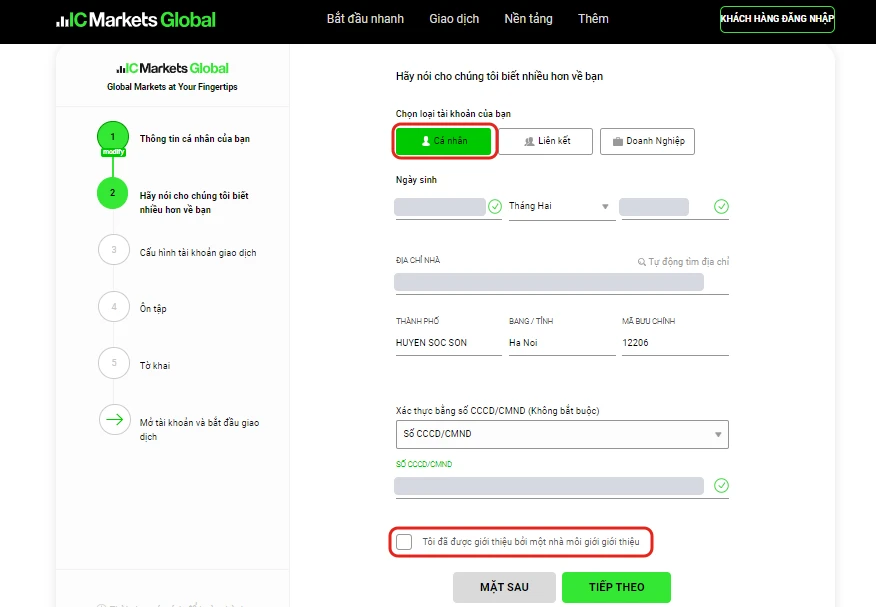Expand the Số CCCD/CMND dropdown
The height and width of the screenshot is (607, 876).
(x=562, y=434)
